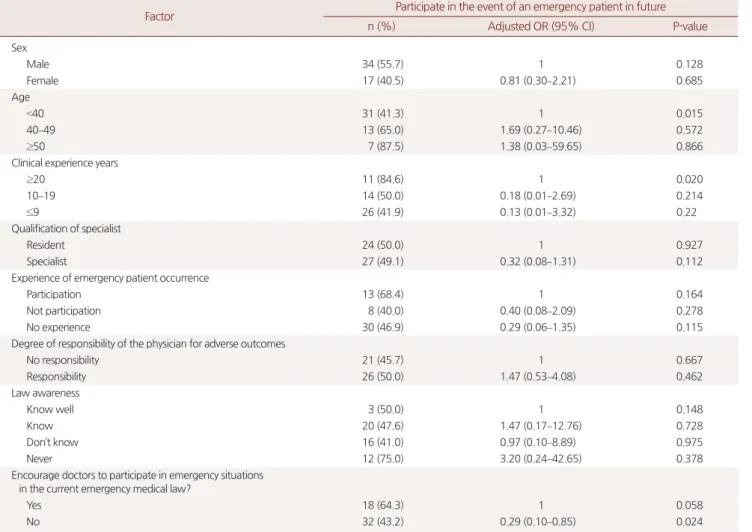
Task: Click the 'Never' row label
Action: pos(39,459)
